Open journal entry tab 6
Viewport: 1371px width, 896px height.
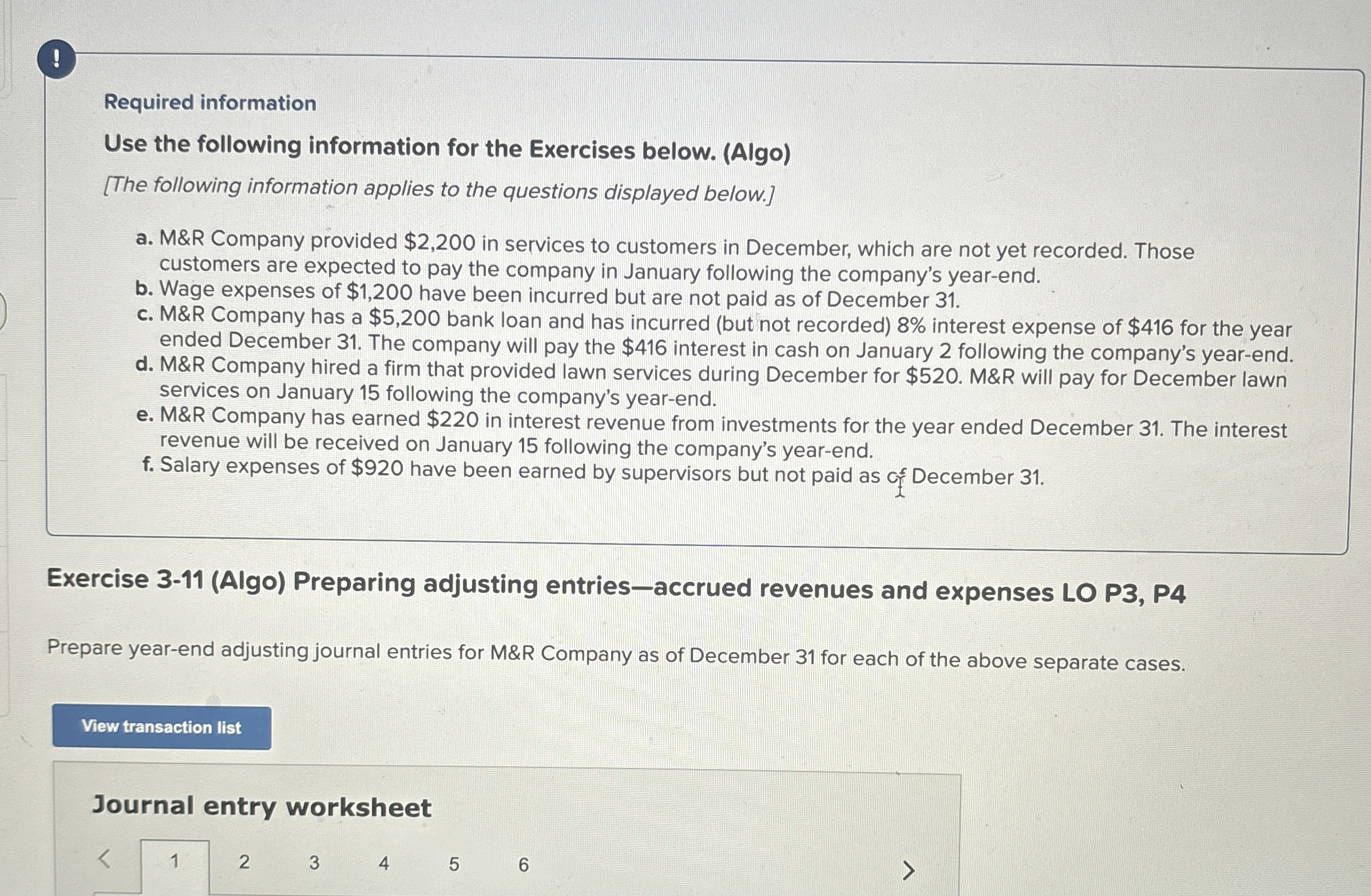(524, 865)
